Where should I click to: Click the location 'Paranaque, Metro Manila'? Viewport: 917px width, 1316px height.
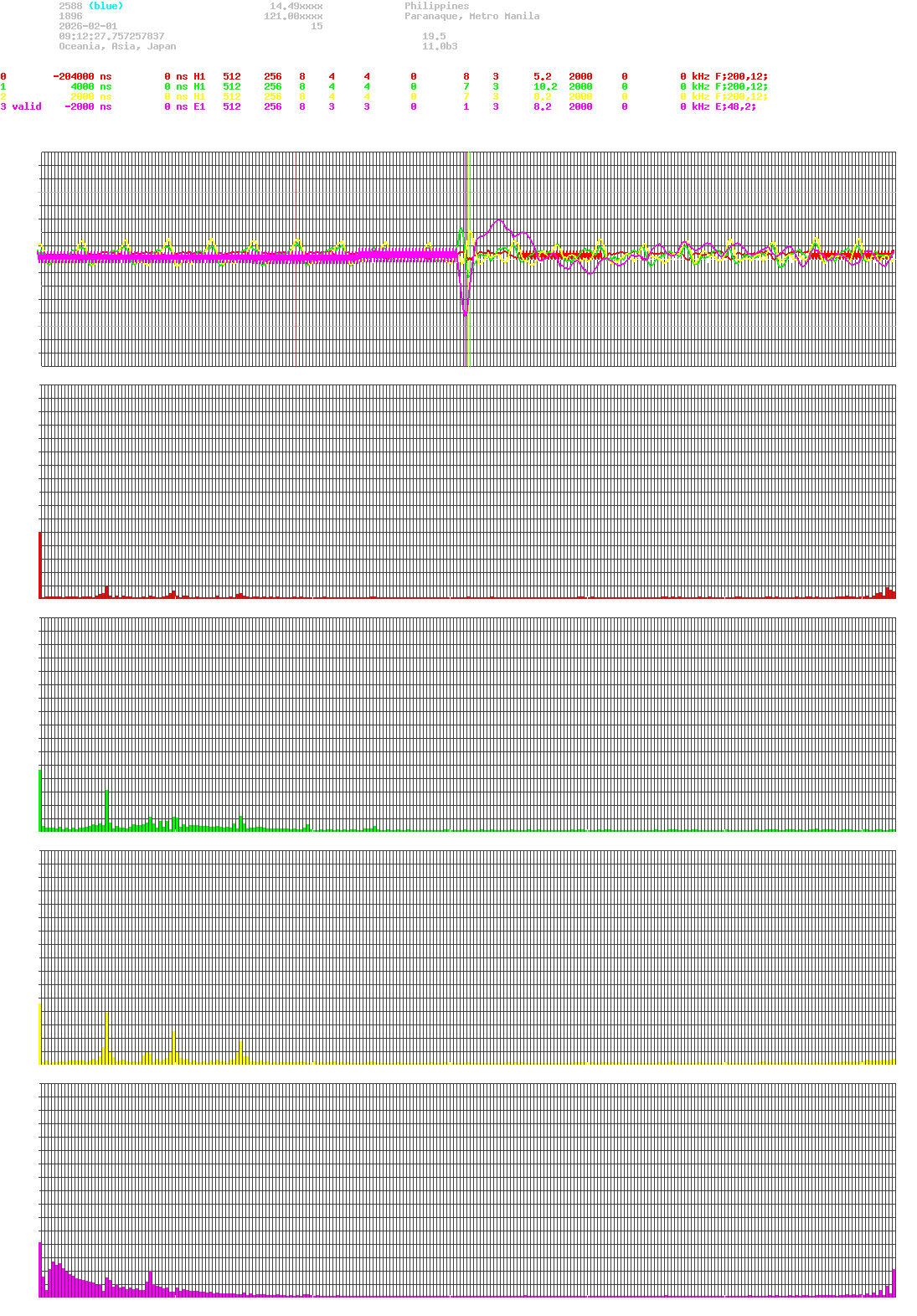click(471, 16)
